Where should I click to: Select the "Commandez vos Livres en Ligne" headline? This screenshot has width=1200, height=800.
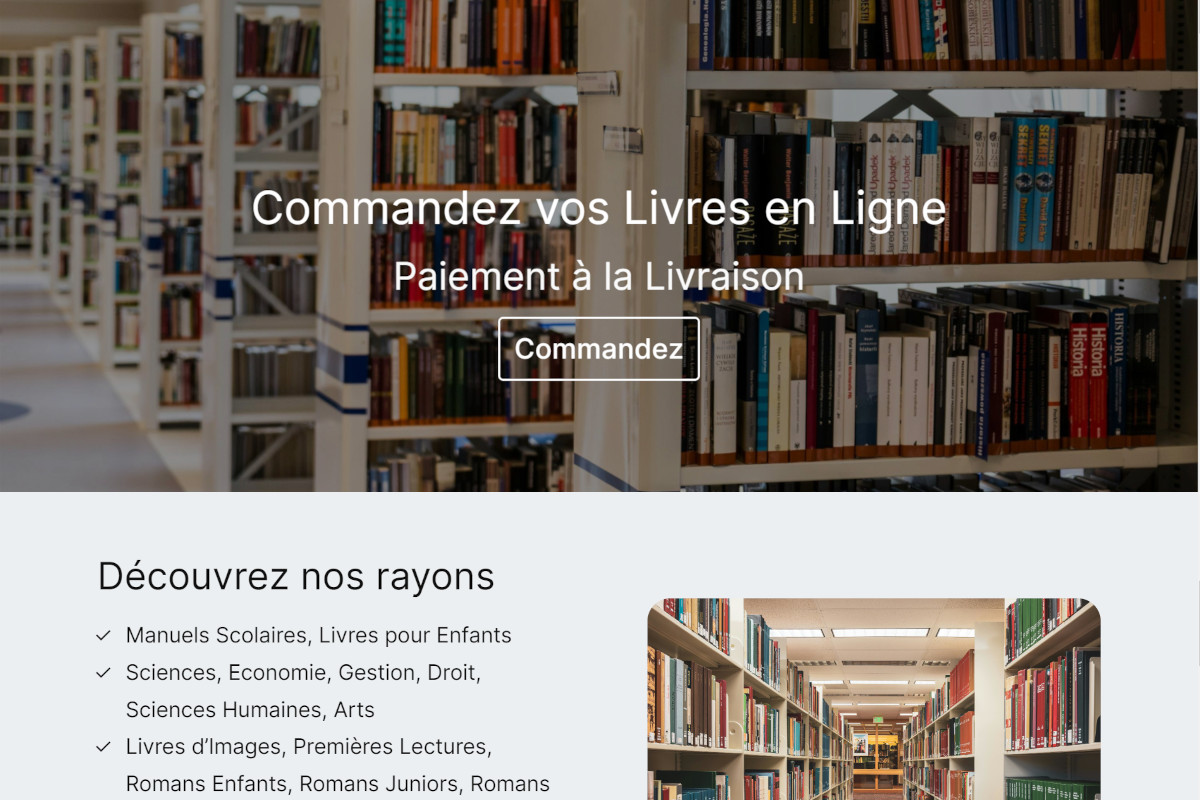pyautogui.click(x=599, y=208)
